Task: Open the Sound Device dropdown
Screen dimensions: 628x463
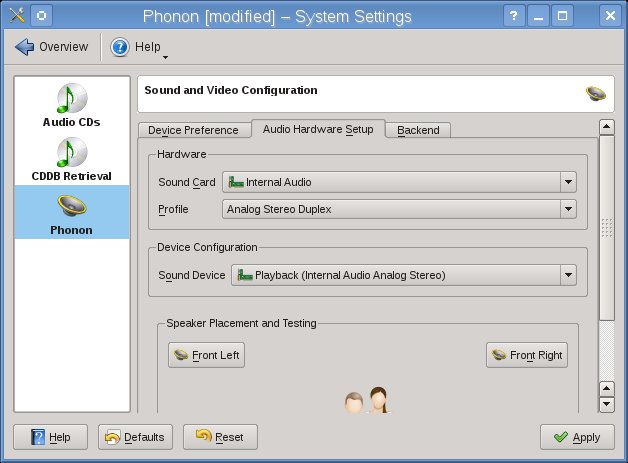Action: point(404,275)
